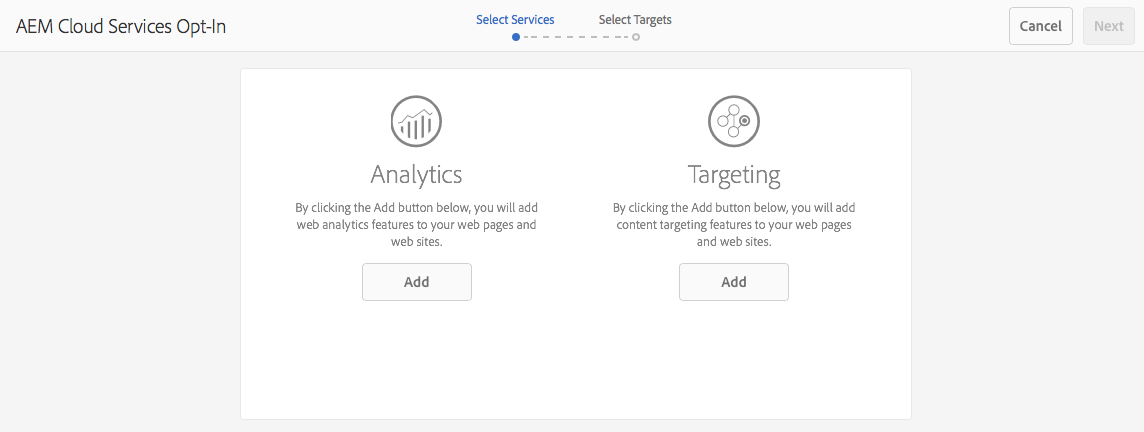Click the gray background left of the panel
The width and height of the screenshot is (1144, 432).
tap(120, 240)
